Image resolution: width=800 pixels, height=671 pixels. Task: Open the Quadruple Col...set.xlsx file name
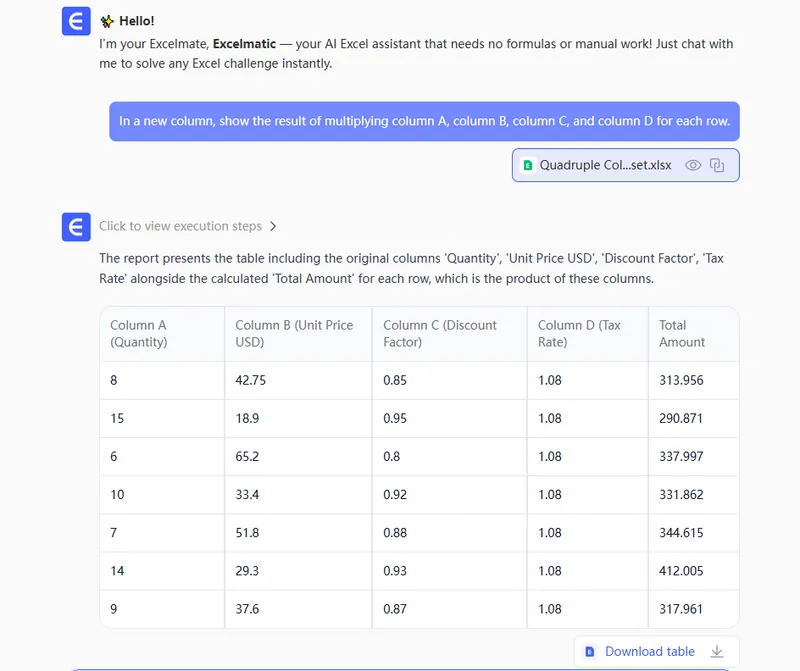point(605,165)
